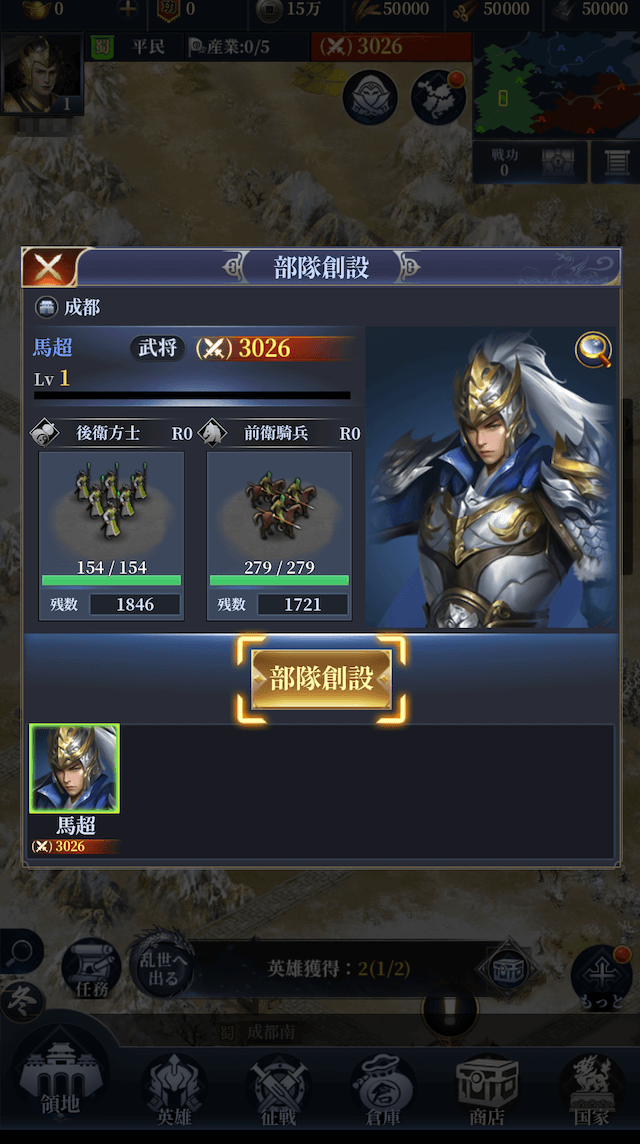This screenshot has width=640, height=1144.
Task: Open the 征戦 battle tab
Action: [278, 1089]
